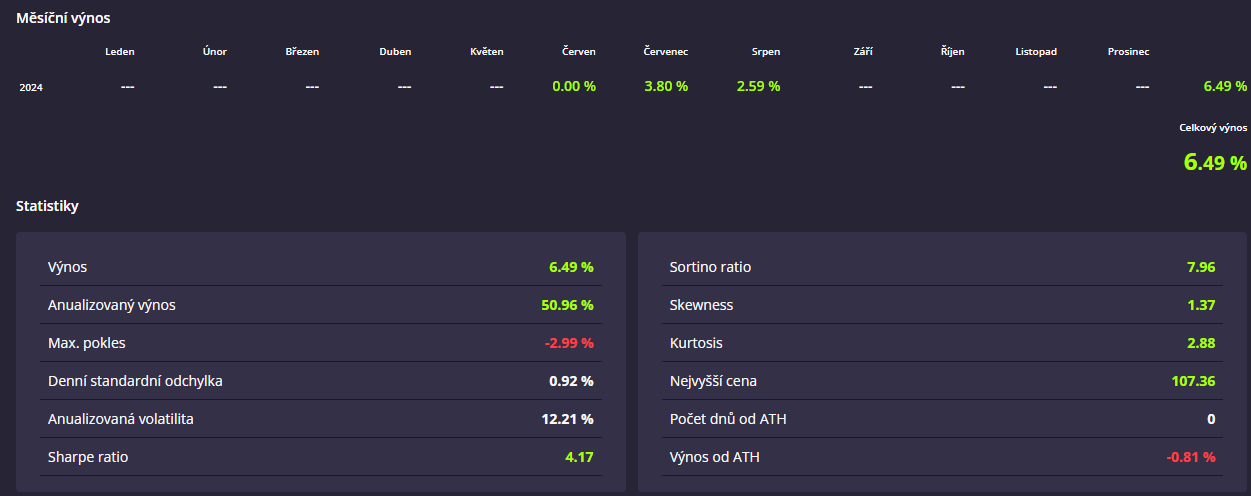Select the Červenec 3.80 % monthly return

pyautogui.click(x=666, y=86)
